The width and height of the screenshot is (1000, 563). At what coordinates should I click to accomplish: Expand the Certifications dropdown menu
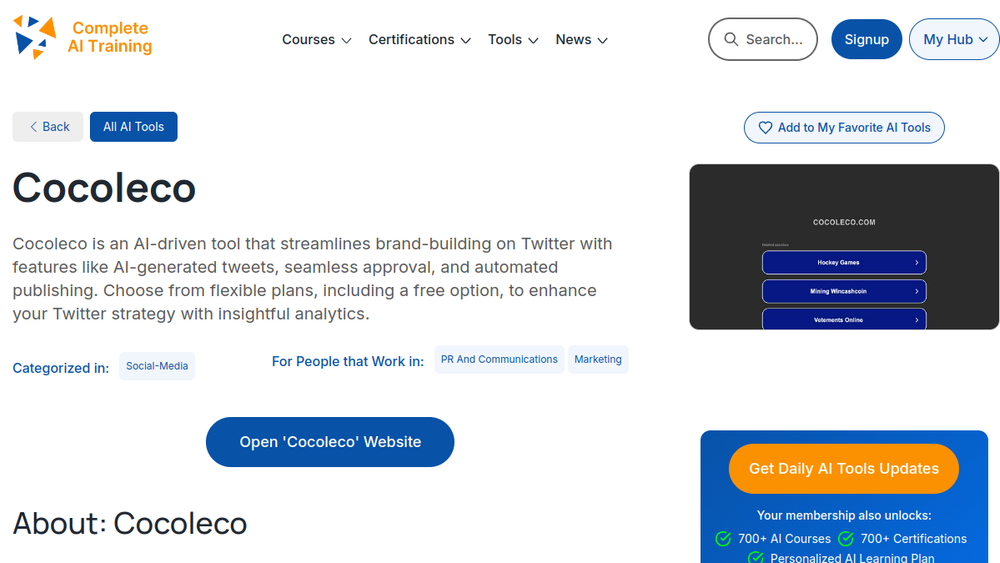[x=420, y=40]
